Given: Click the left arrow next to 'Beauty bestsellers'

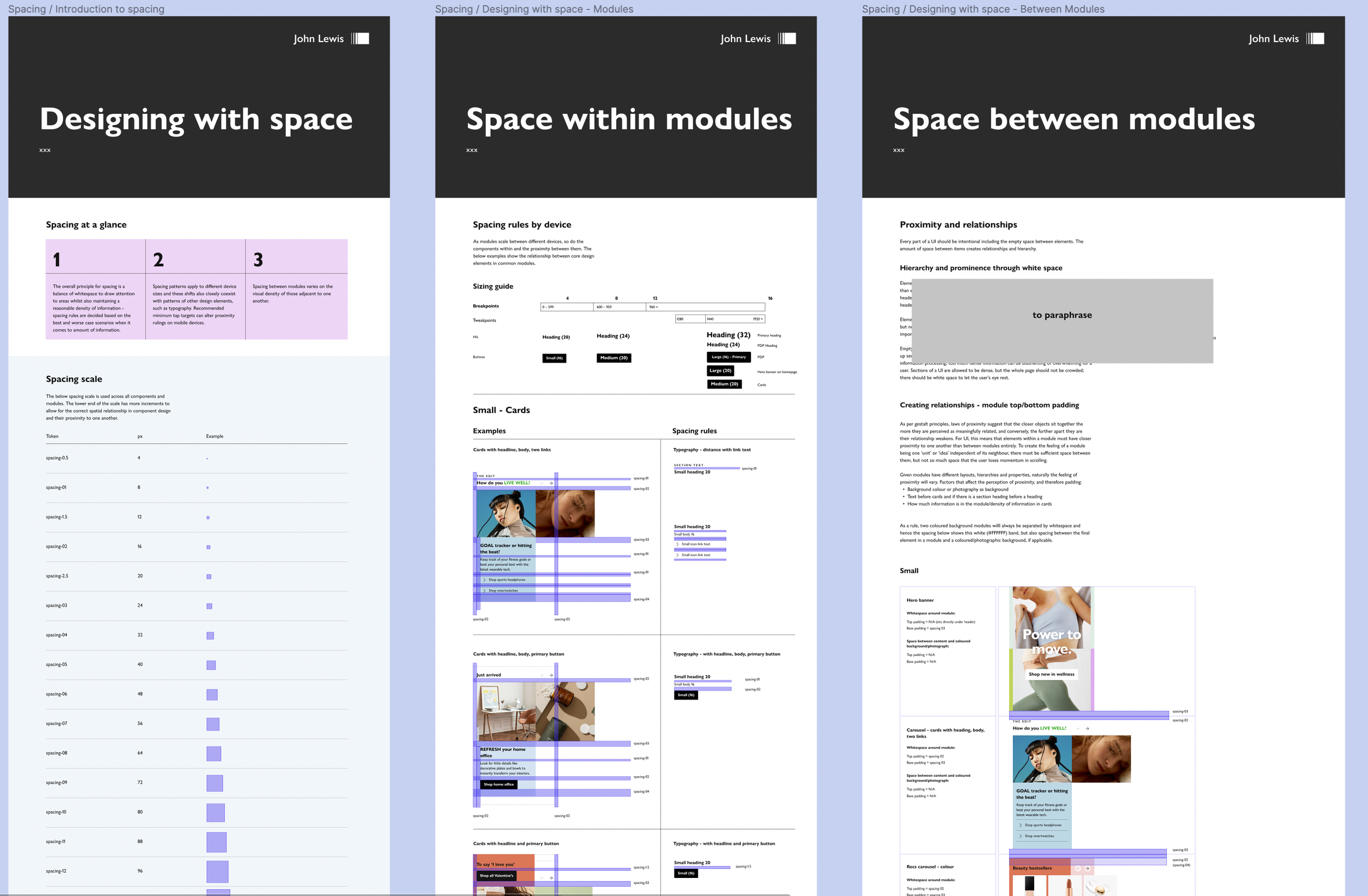Looking at the screenshot, I should [1079, 869].
